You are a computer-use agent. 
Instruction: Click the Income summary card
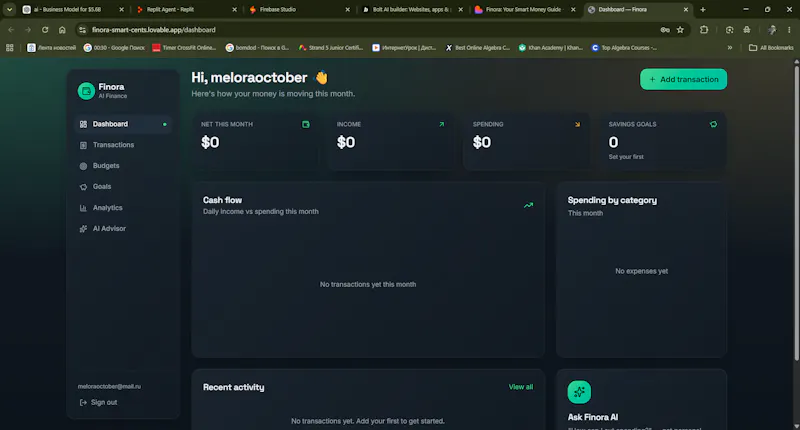(391, 141)
